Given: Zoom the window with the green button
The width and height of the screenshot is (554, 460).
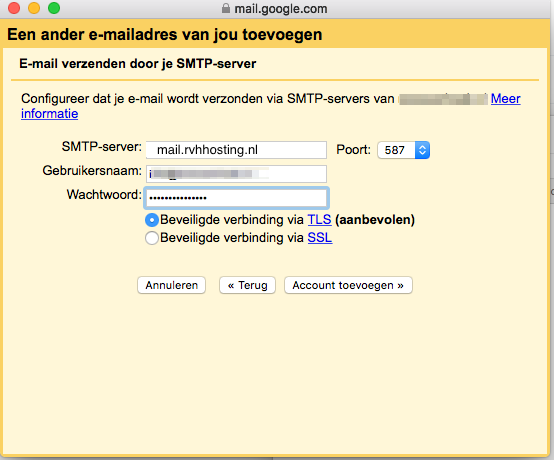Looking at the screenshot, I should coord(54,8).
